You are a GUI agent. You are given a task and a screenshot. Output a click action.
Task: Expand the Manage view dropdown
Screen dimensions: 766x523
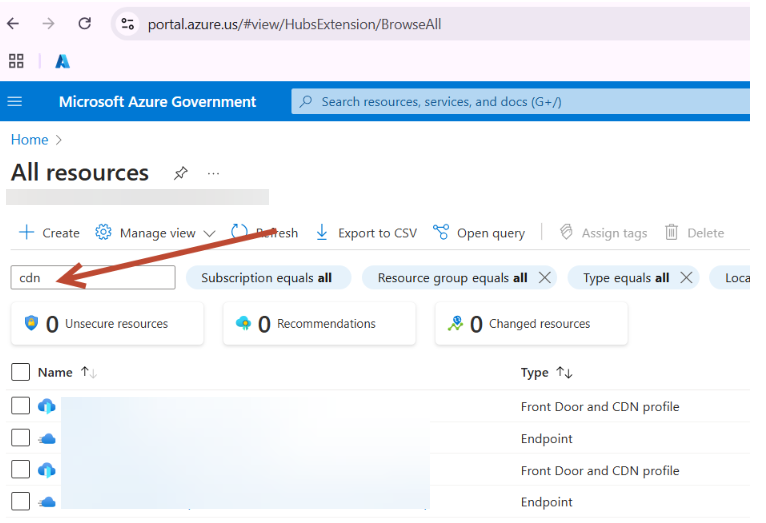coord(155,233)
